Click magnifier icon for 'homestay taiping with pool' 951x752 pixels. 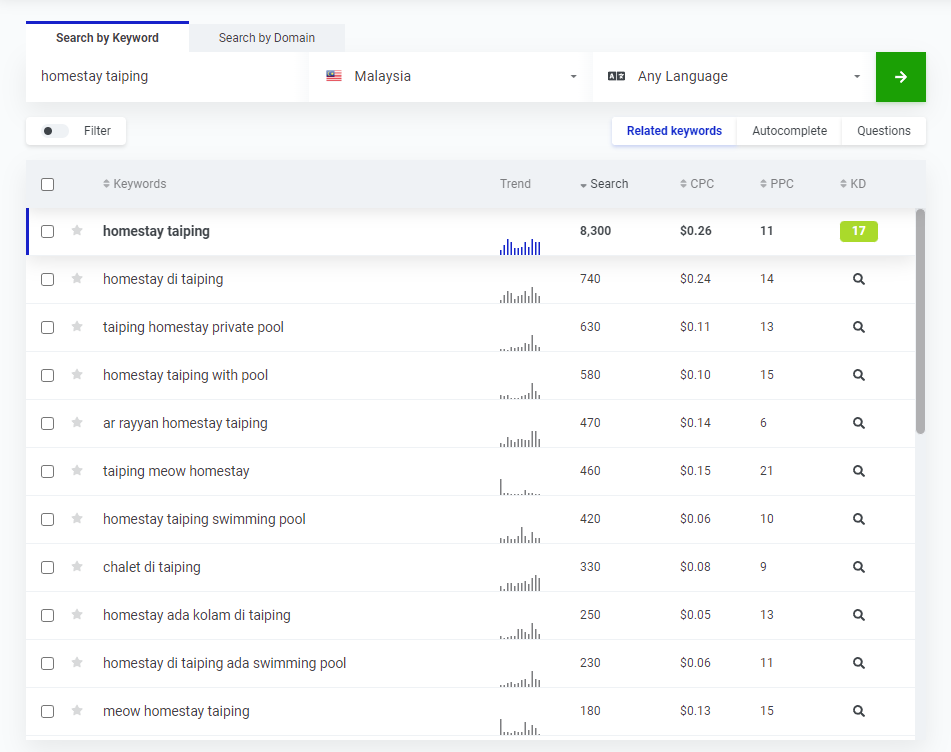[x=858, y=375]
